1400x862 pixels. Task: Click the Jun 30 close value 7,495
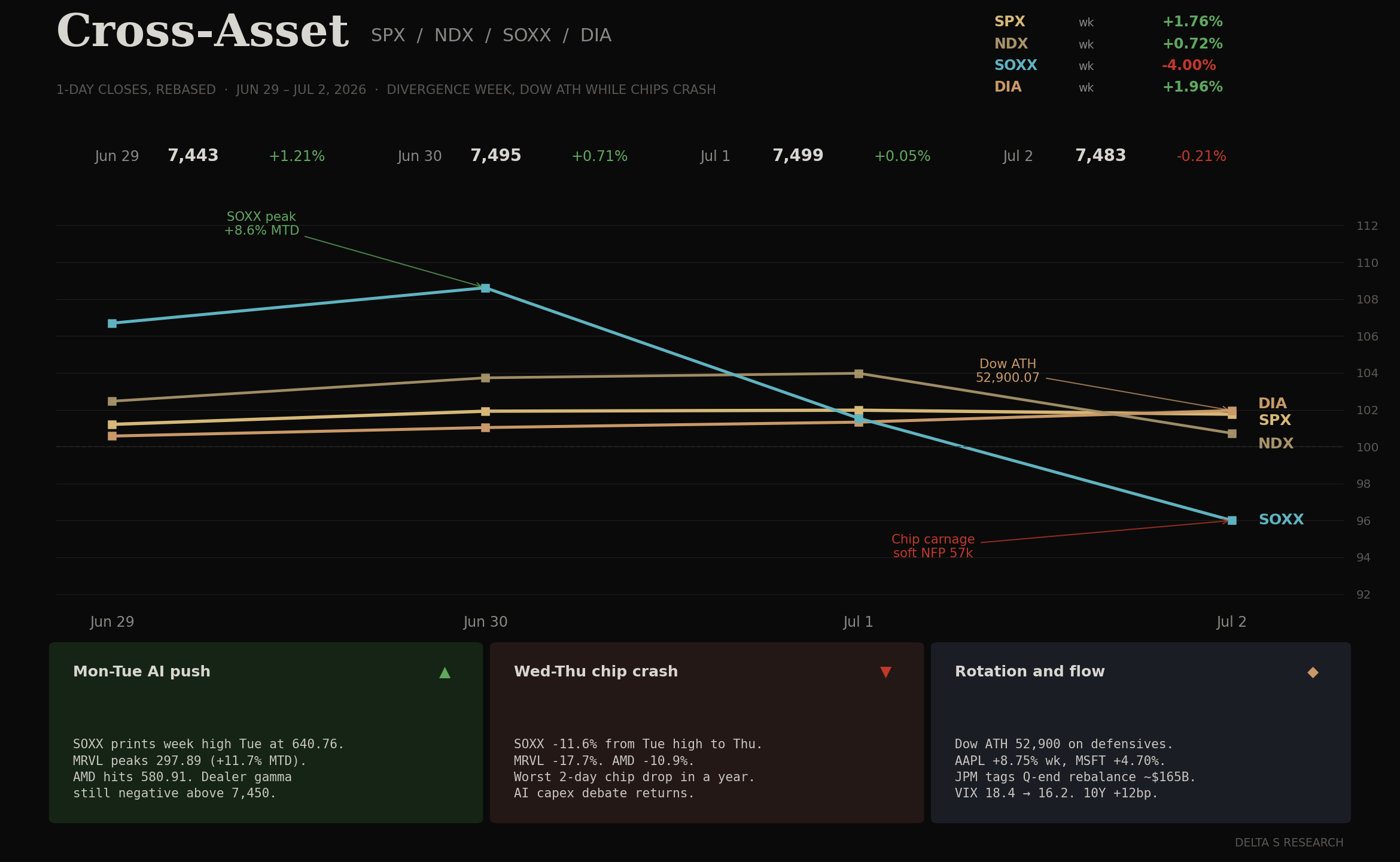point(496,156)
